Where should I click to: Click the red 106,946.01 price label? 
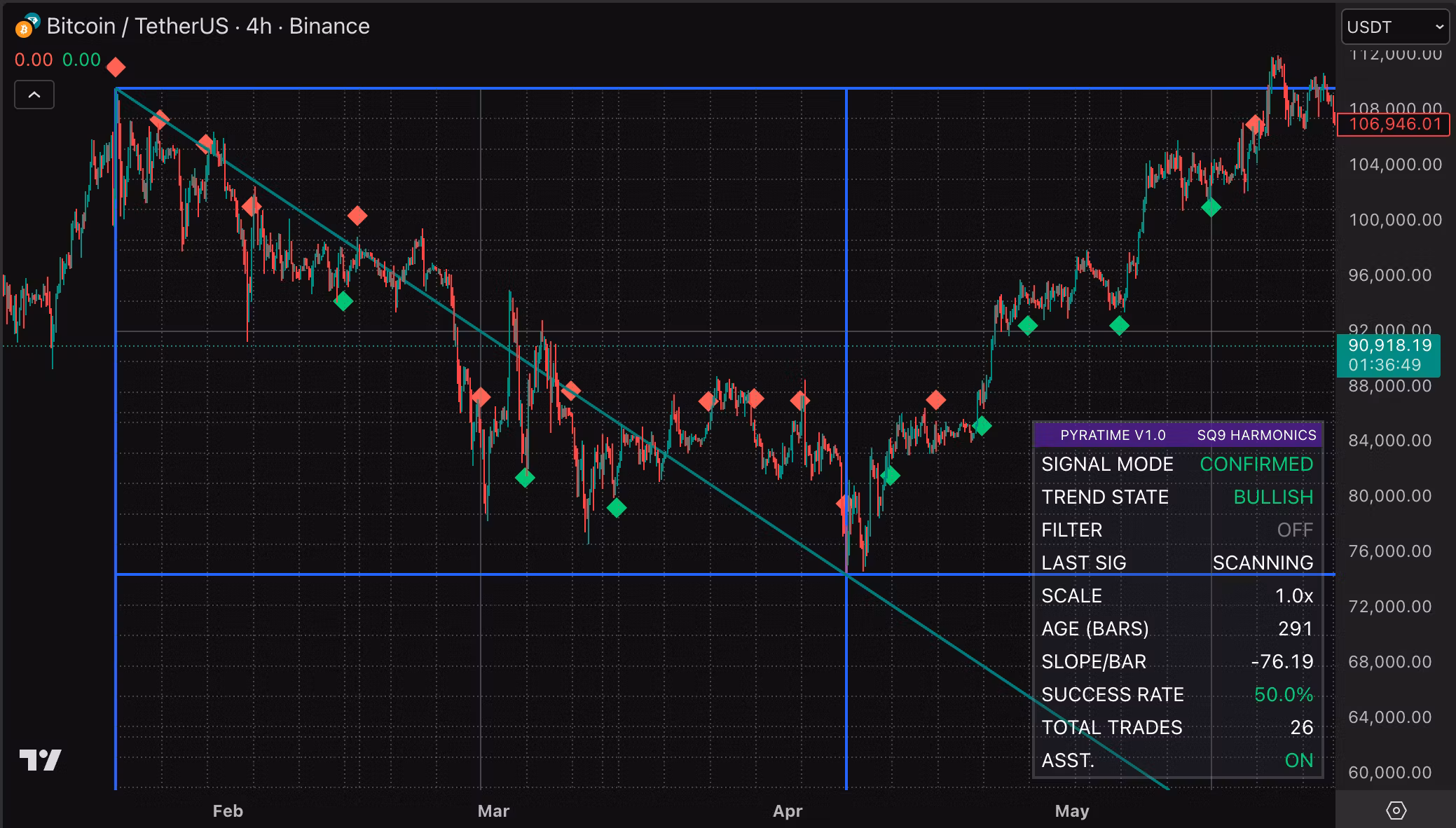point(1394,125)
